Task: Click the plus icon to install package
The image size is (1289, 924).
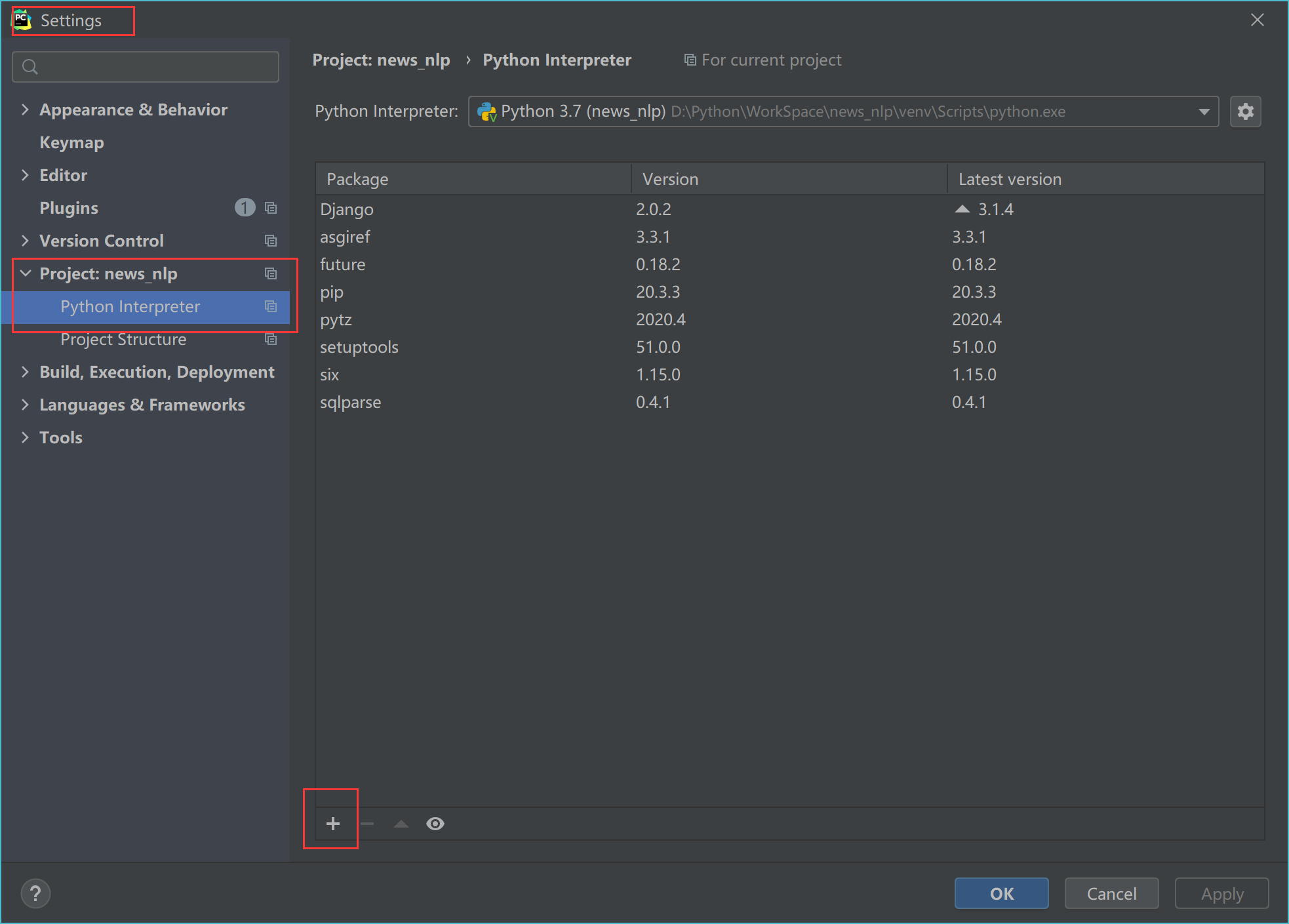Action: 333,824
